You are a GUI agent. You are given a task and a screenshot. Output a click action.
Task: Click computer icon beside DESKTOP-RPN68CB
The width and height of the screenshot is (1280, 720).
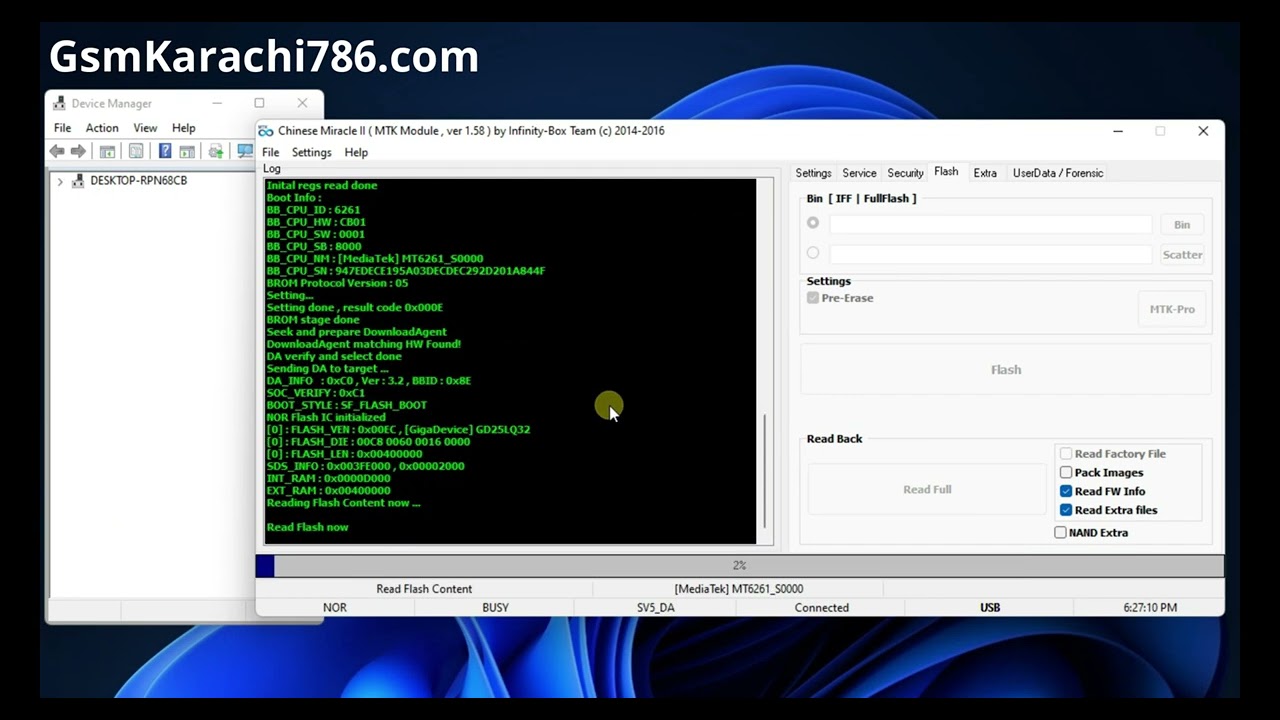[78, 181]
